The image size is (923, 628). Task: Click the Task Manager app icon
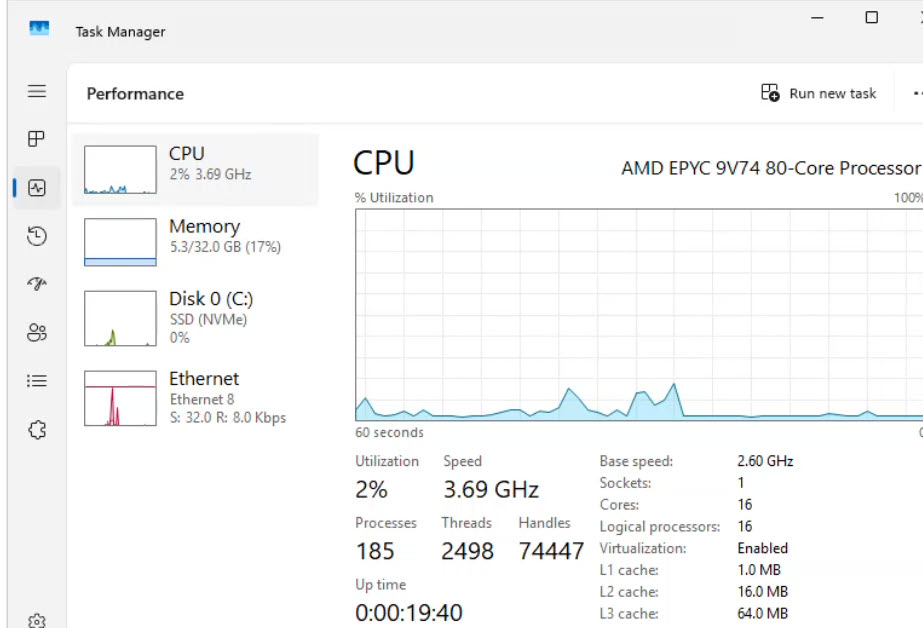[39, 30]
